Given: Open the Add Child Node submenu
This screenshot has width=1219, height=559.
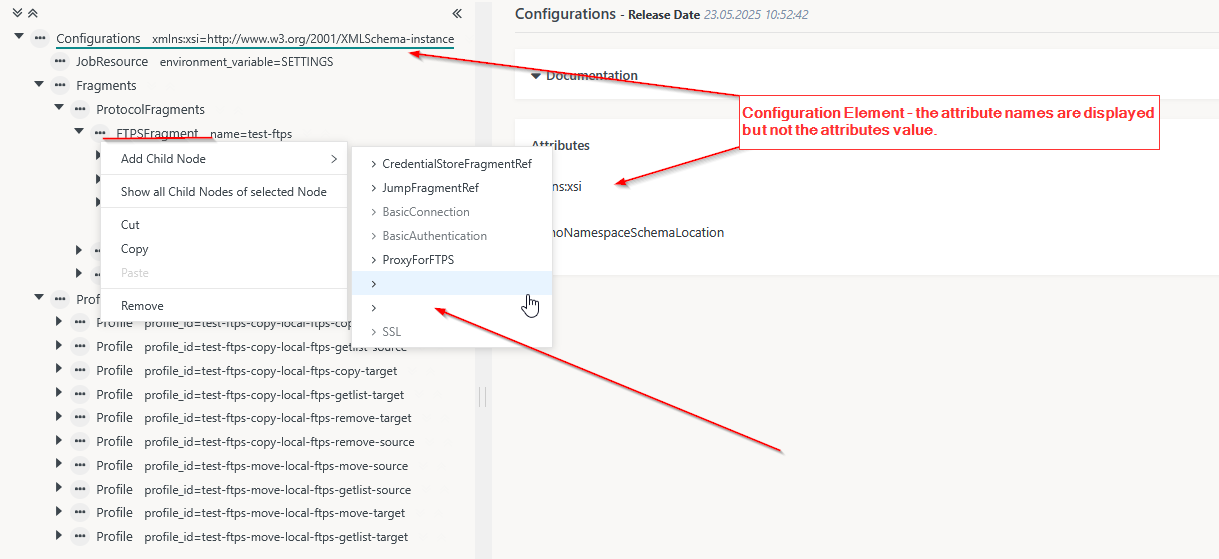Looking at the screenshot, I should coord(223,159).
